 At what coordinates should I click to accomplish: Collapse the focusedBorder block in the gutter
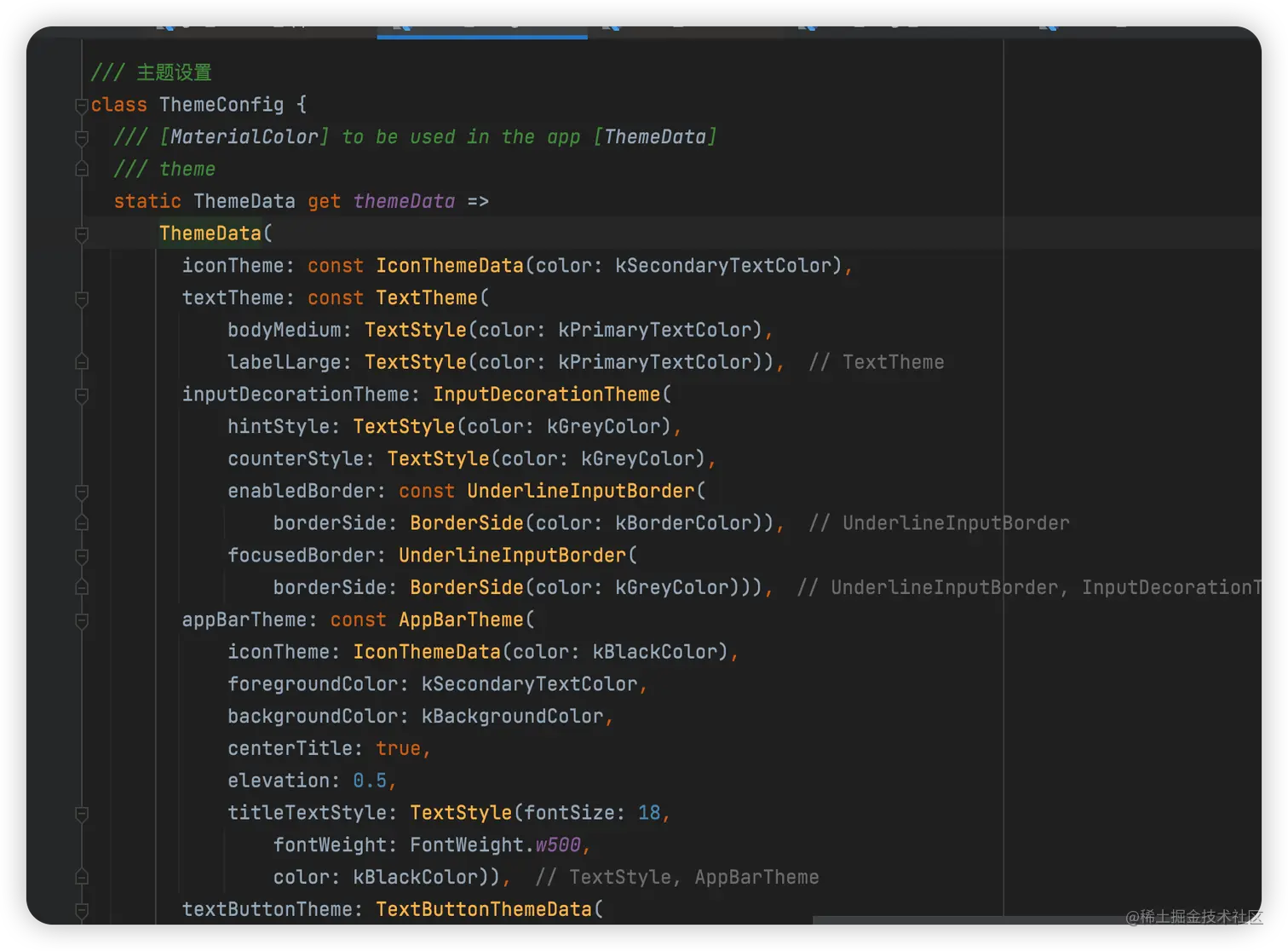click(82, 556)
